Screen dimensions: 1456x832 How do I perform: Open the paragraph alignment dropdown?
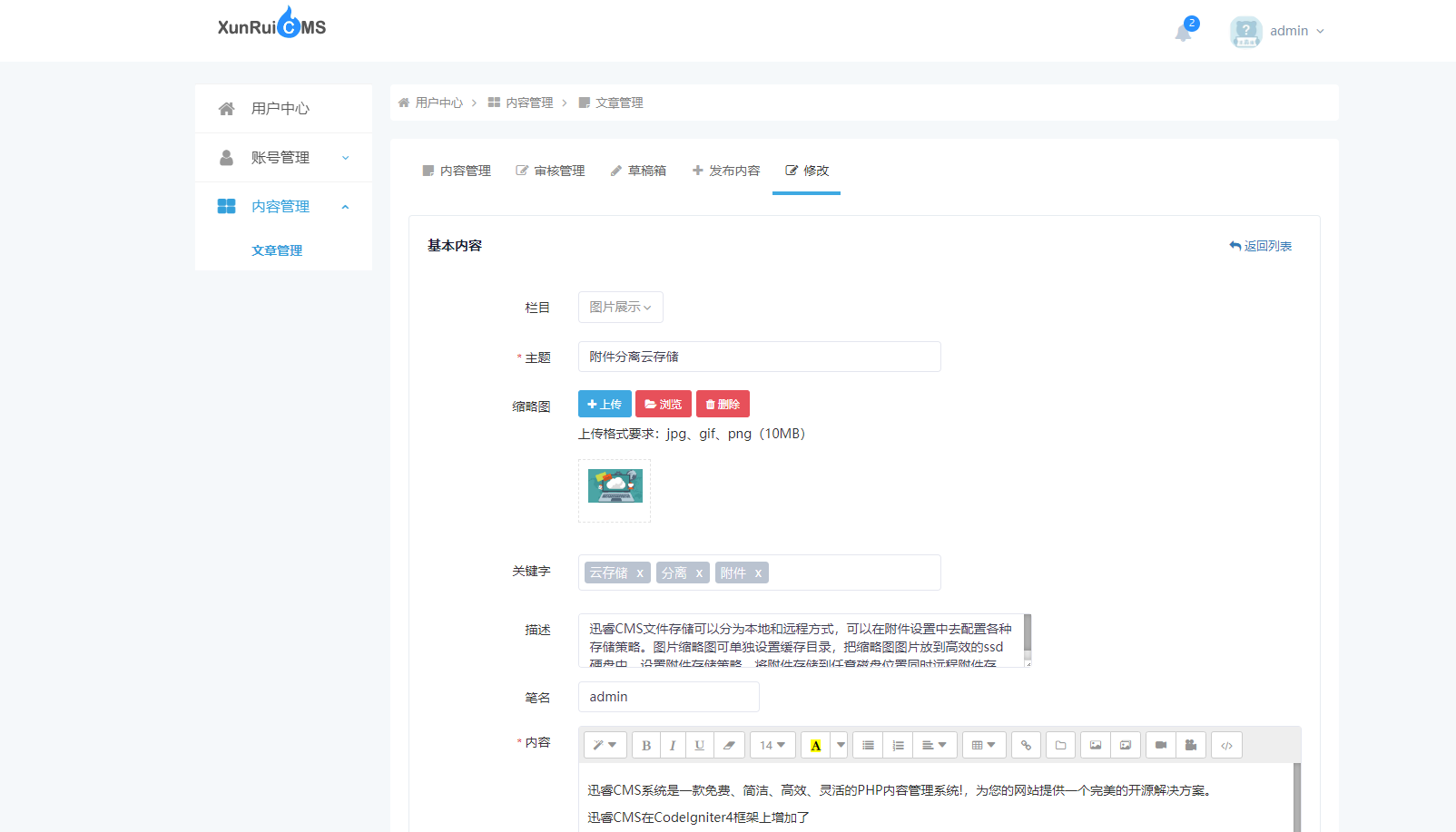(x=935, y=745)
